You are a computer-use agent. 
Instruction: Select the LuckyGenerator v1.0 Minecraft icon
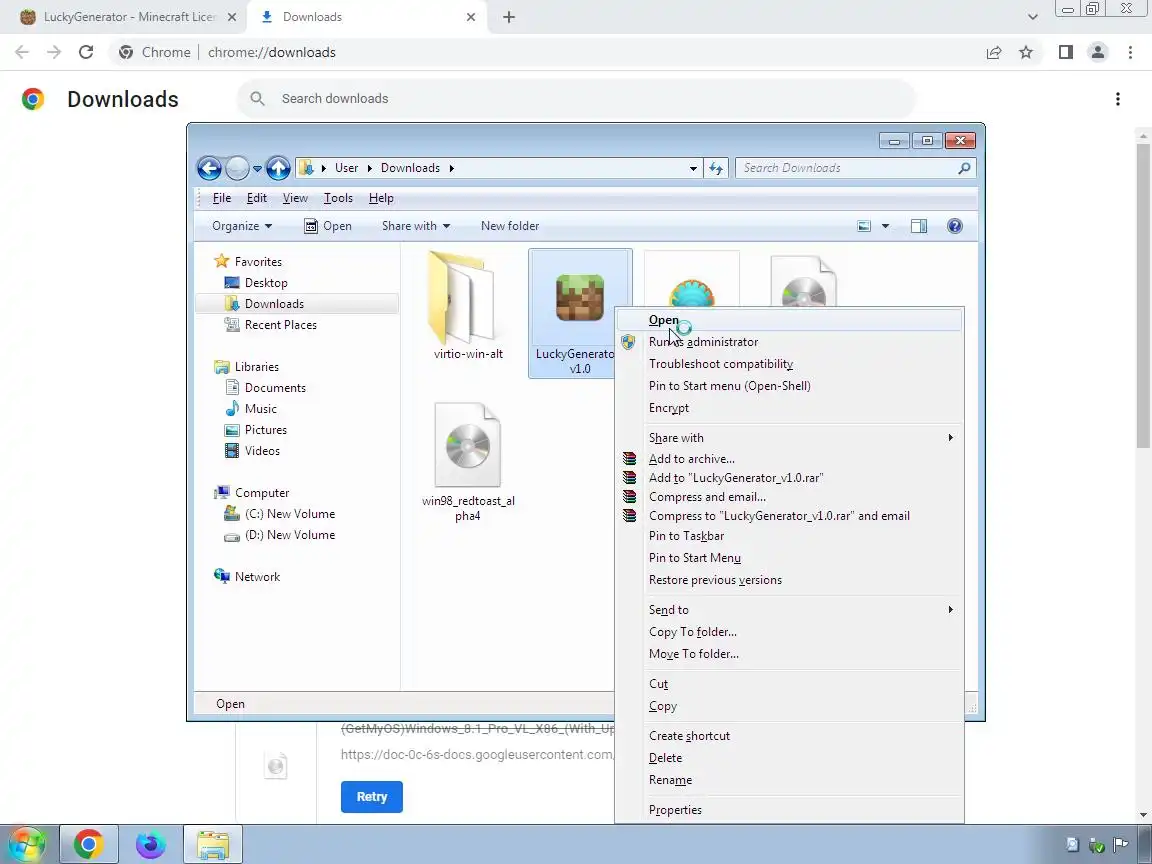pos(580,298)
